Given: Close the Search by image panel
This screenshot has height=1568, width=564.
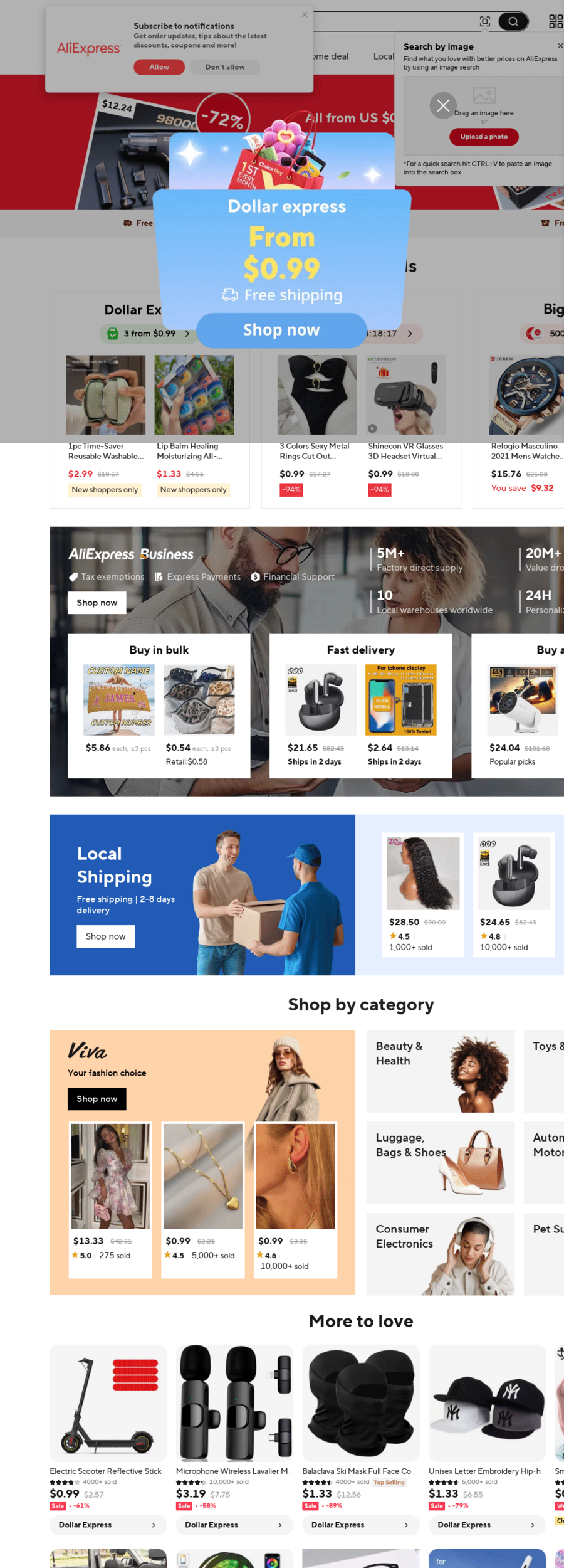Looking at the screenshot, I should click(x=560, y=46).
